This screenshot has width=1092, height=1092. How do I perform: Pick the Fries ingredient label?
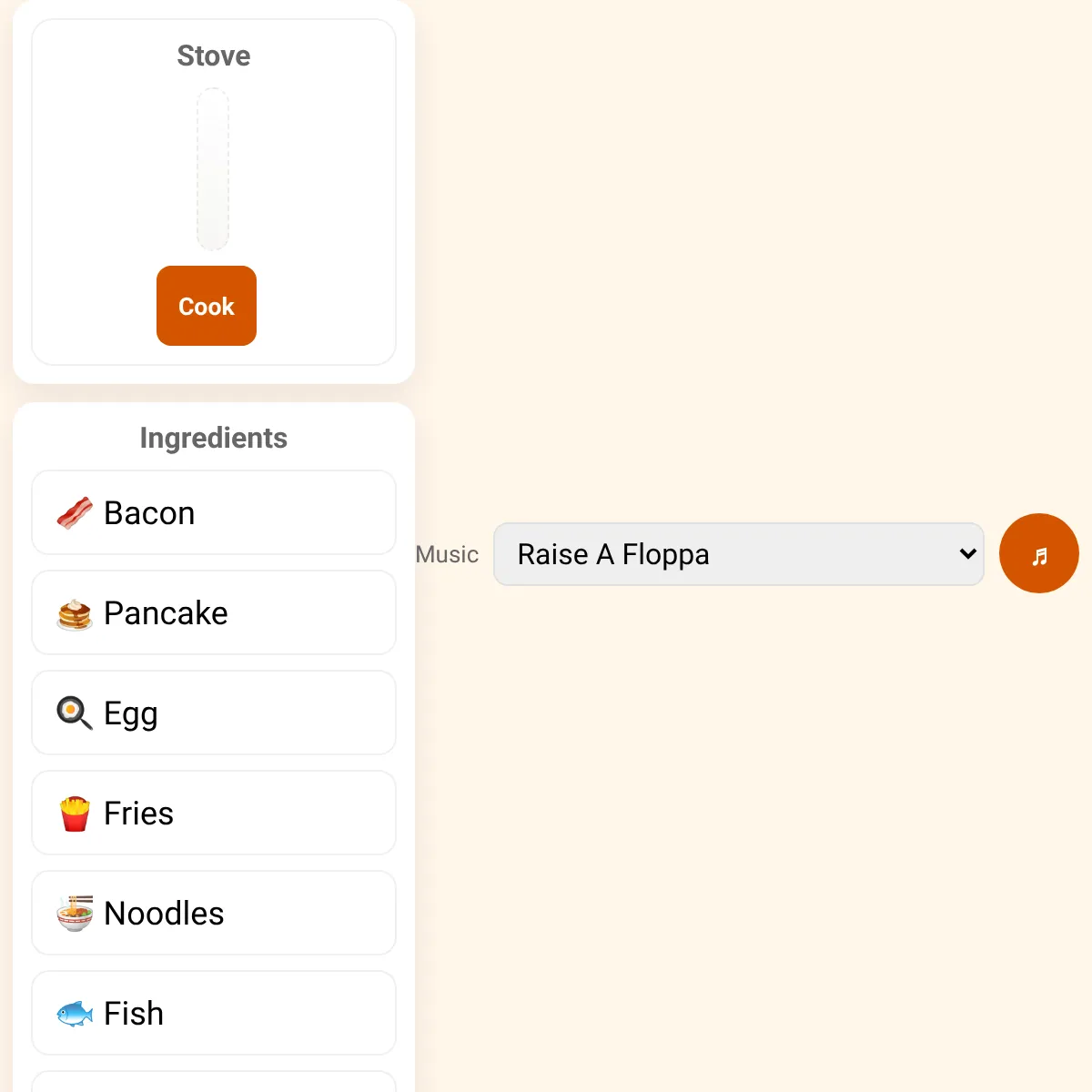pyautogui.click(x=138, y=814)
